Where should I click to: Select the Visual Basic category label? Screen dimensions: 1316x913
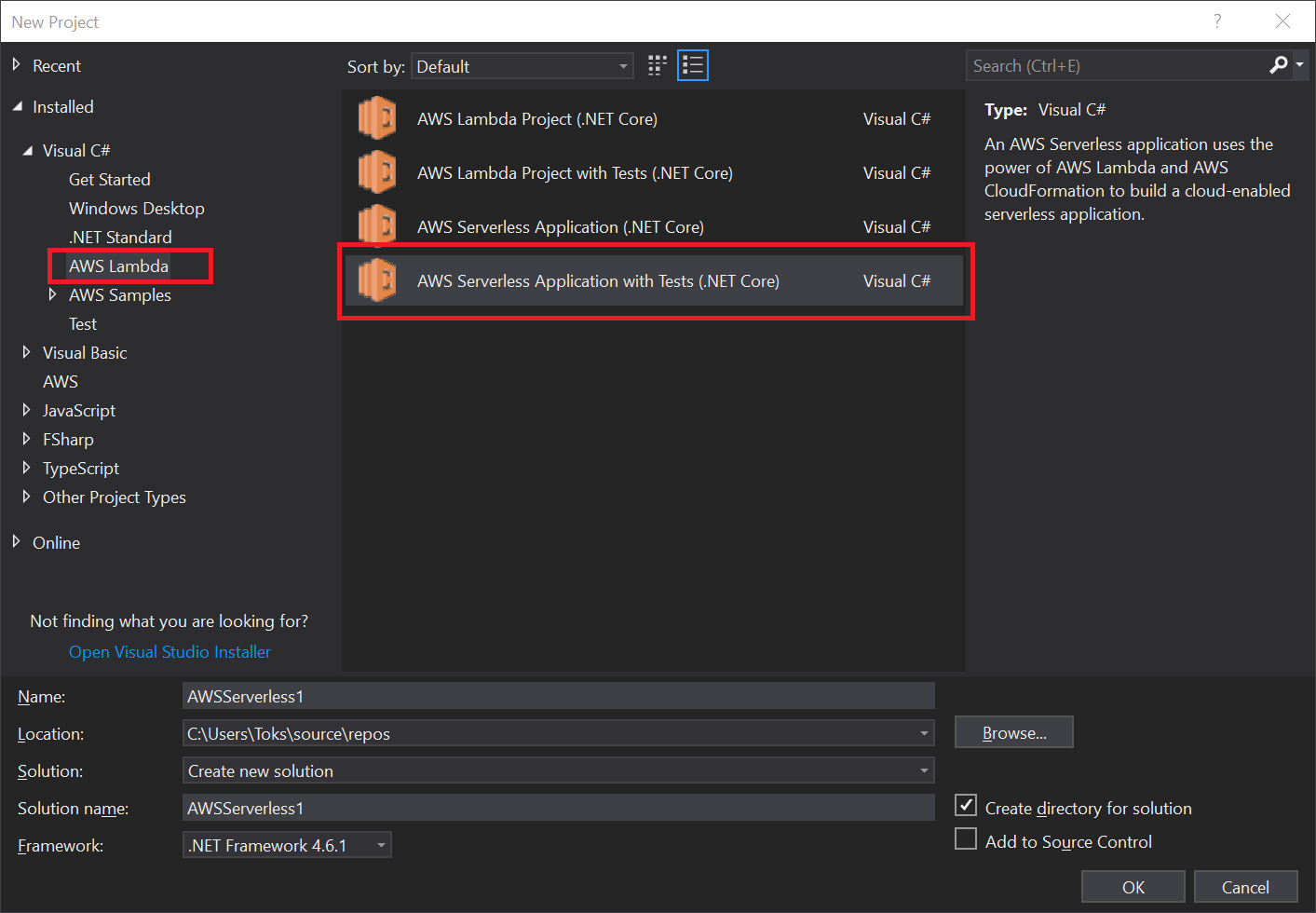tap(85, 353)
